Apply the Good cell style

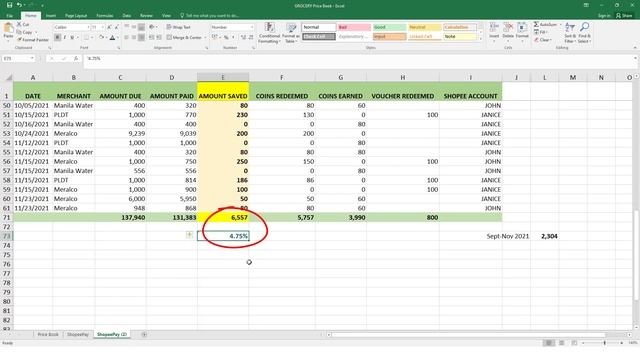(x=389, y=27)
